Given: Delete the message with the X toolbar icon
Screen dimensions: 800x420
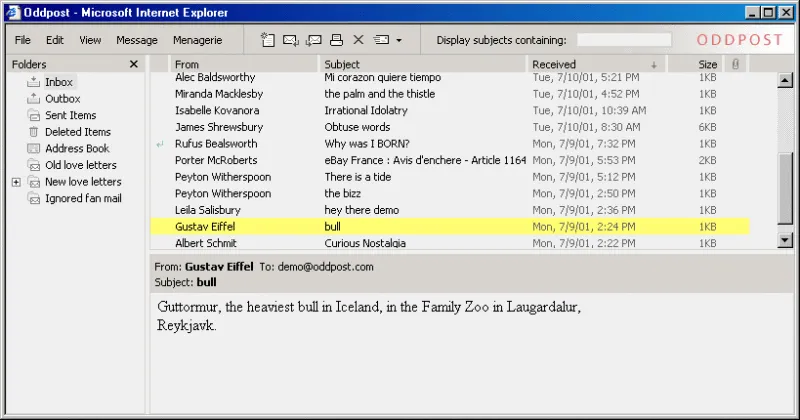Looking at the screenshot, I should (x=358, y=40).
